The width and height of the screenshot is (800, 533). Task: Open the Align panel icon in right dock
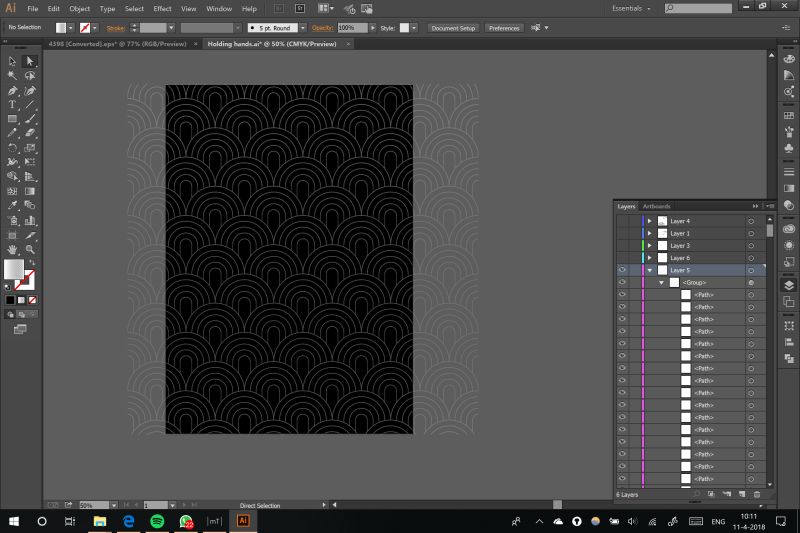(x=789, y=342)
